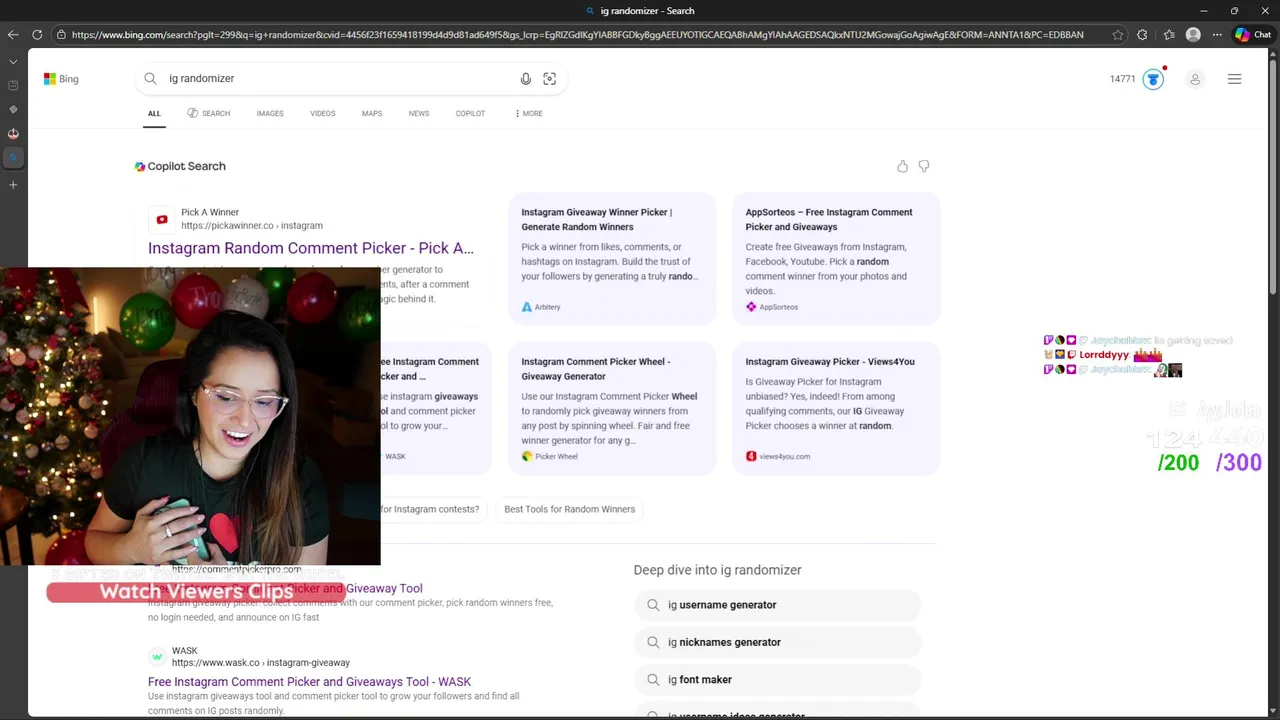Open 'Instagram Giveaway Picker - Views4You' card
This screenshot has height=720, width=1280.
tap(836, 408)
